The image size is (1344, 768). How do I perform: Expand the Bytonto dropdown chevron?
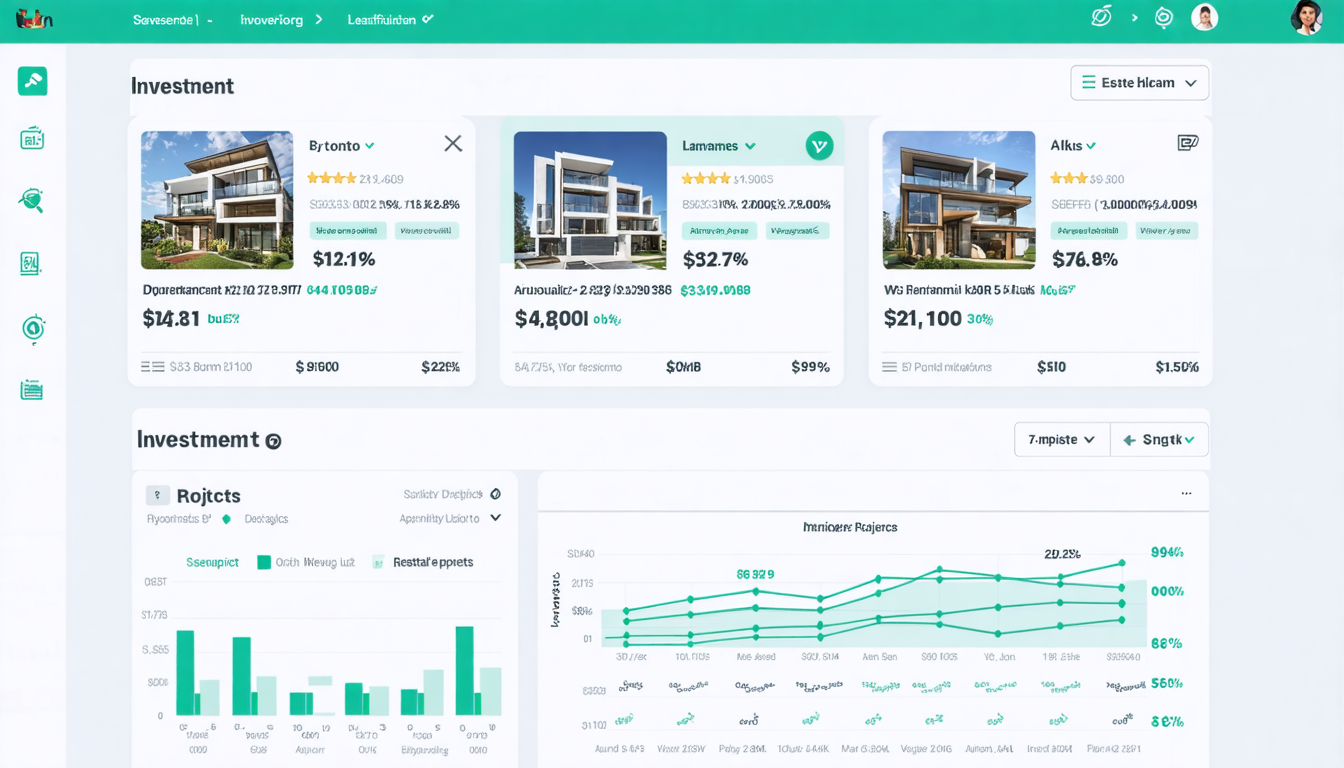pos(370,146)
